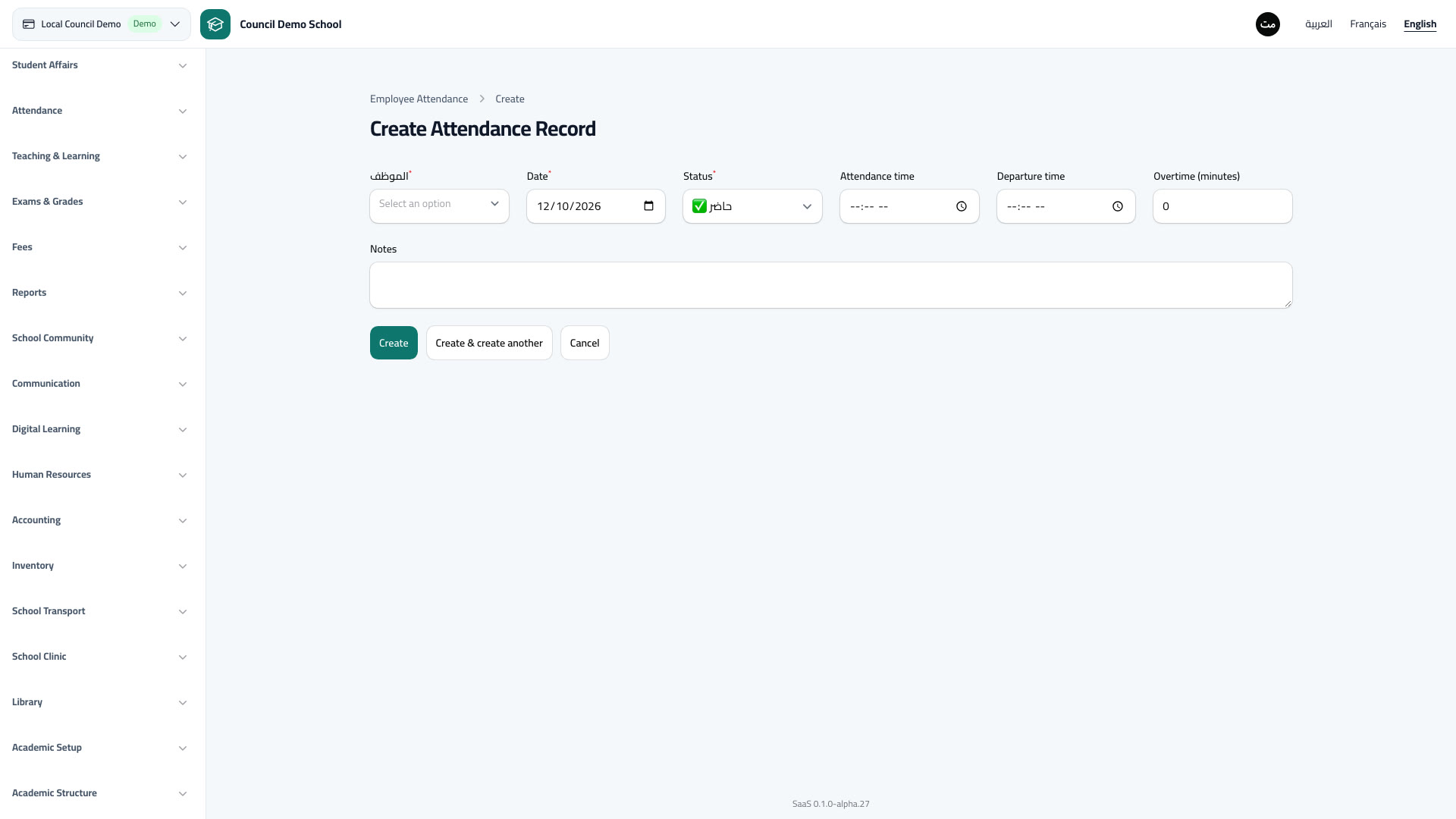Click the Attendance time clock icon
Image resolution: width=1456 pixels, height=819 pixels.
point(962,206)
